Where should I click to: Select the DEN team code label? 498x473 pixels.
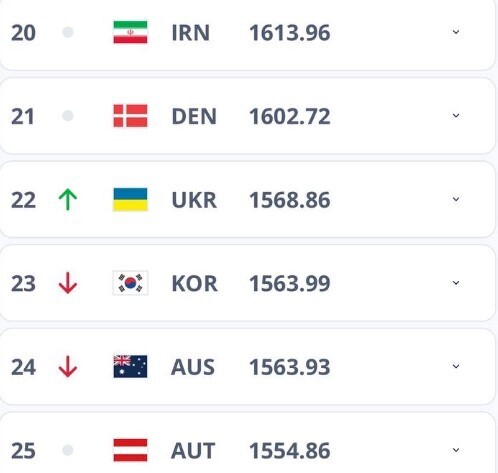[194, 116]
